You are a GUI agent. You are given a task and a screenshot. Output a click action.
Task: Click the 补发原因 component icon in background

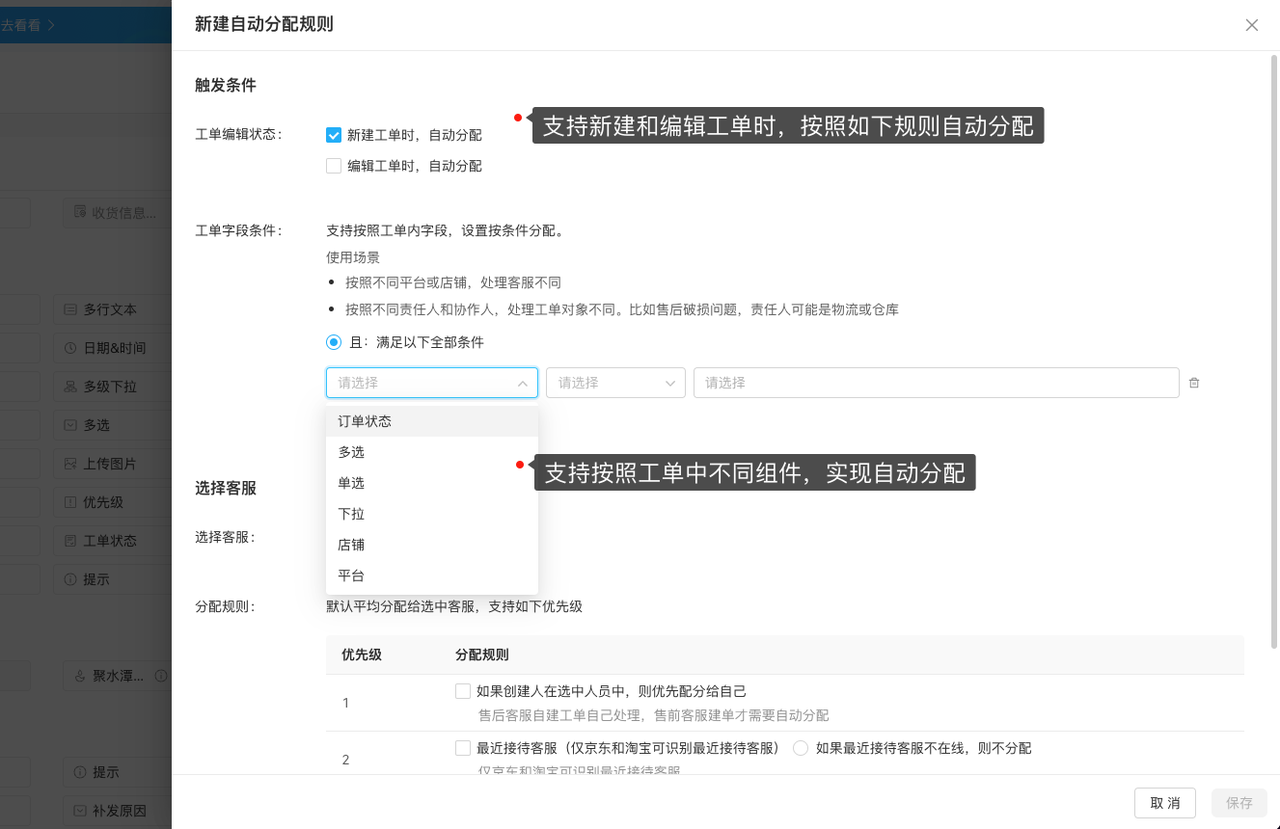(x=80, y=810)
